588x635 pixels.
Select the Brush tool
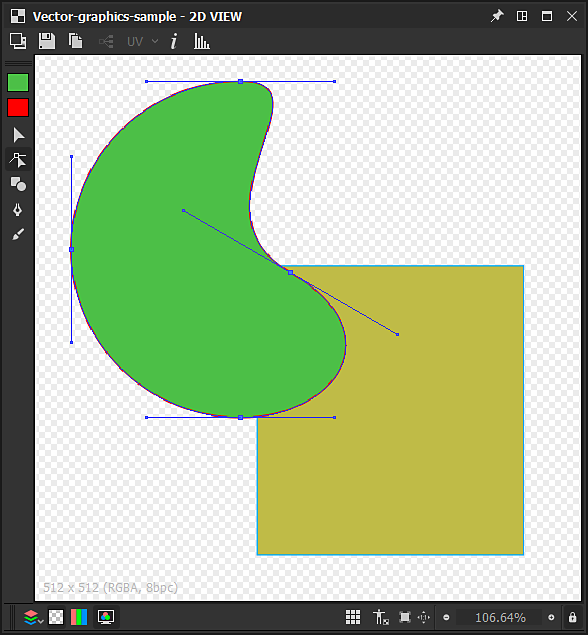[18, 234]
